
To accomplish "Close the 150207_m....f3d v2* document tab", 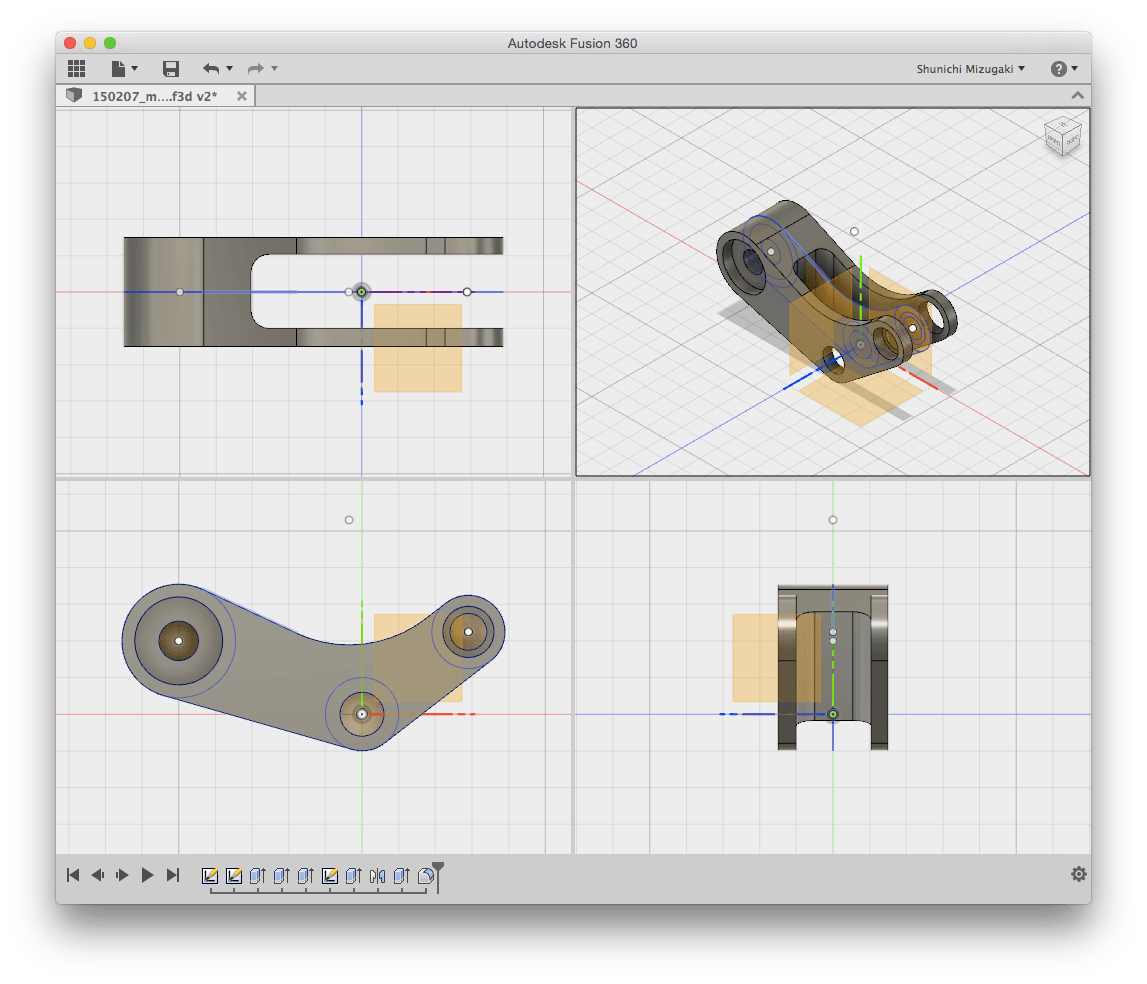I will point(241,96).
